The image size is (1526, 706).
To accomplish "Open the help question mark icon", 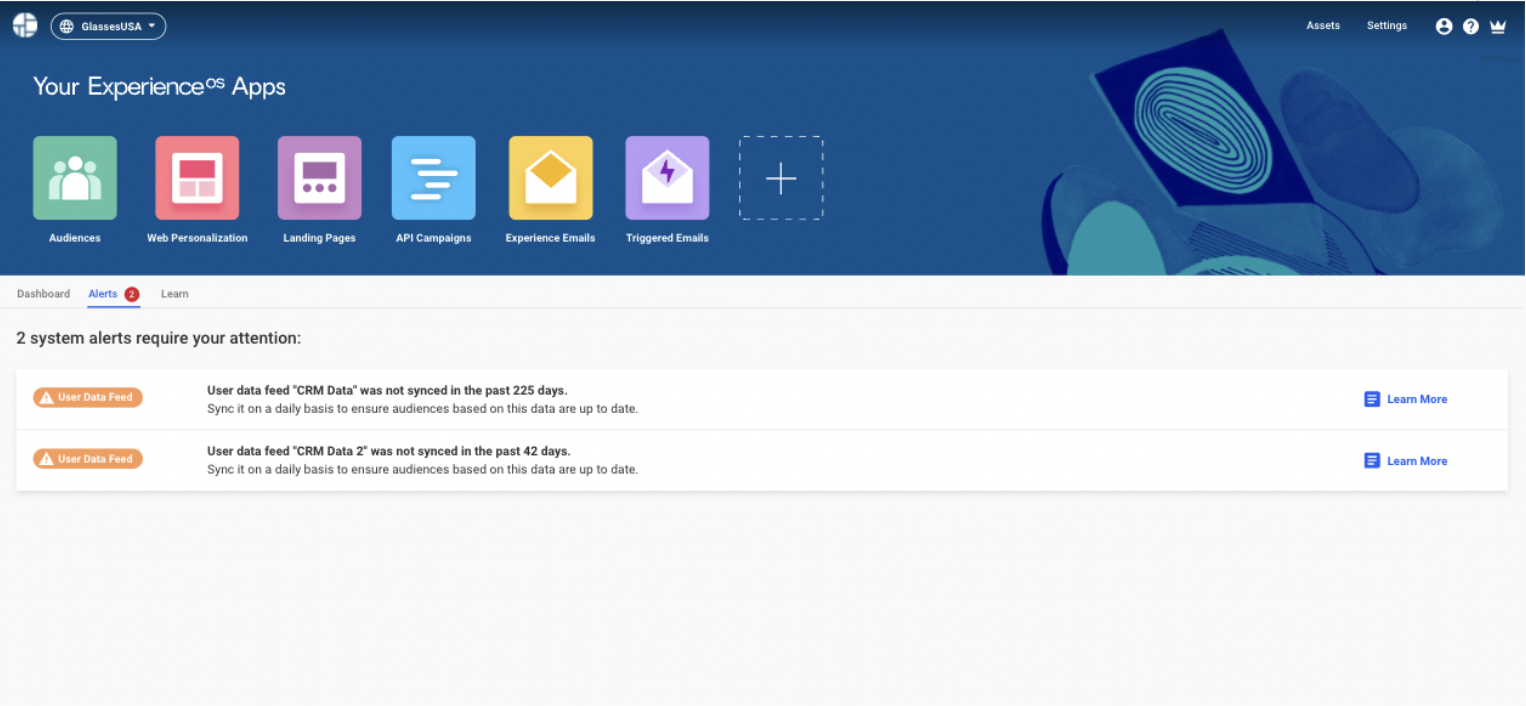I will [x=1471, y=25].
